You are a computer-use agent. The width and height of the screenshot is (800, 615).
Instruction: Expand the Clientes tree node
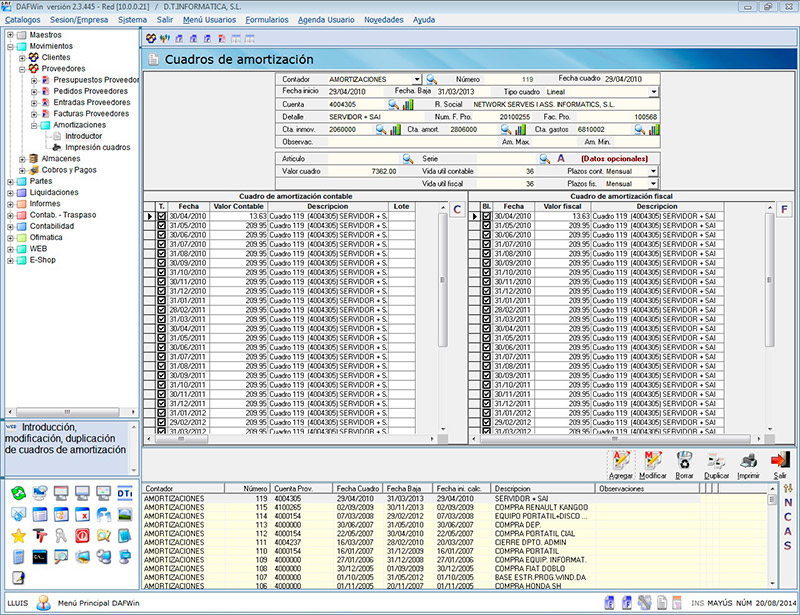click(x=22, y=57)
